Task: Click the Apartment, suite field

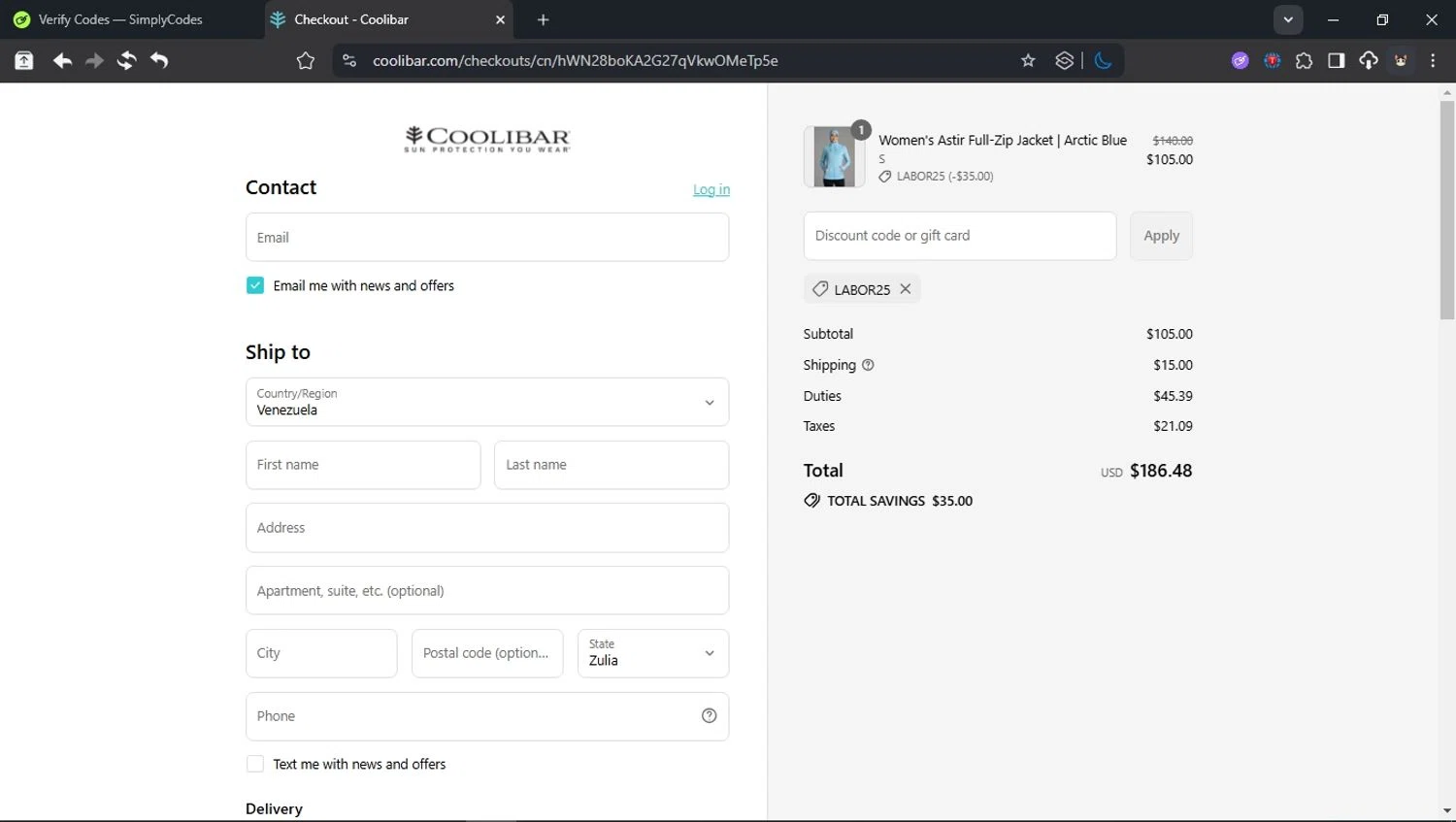Action: coord(487,590)
